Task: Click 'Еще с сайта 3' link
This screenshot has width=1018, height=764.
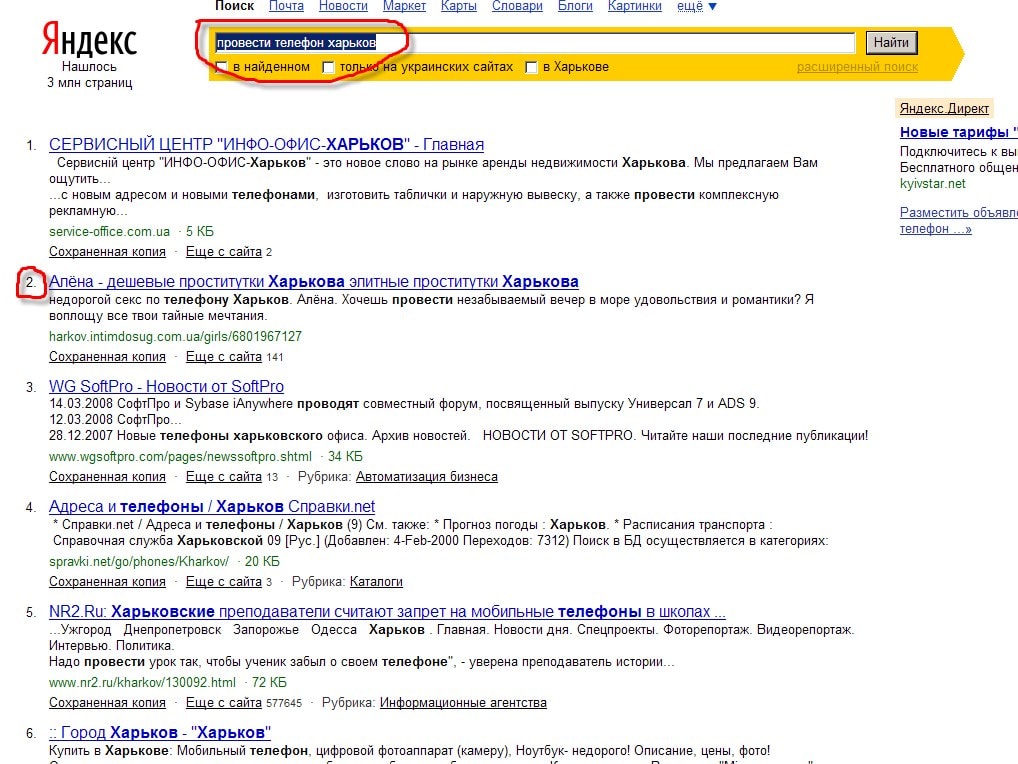Action: point(229,582)
